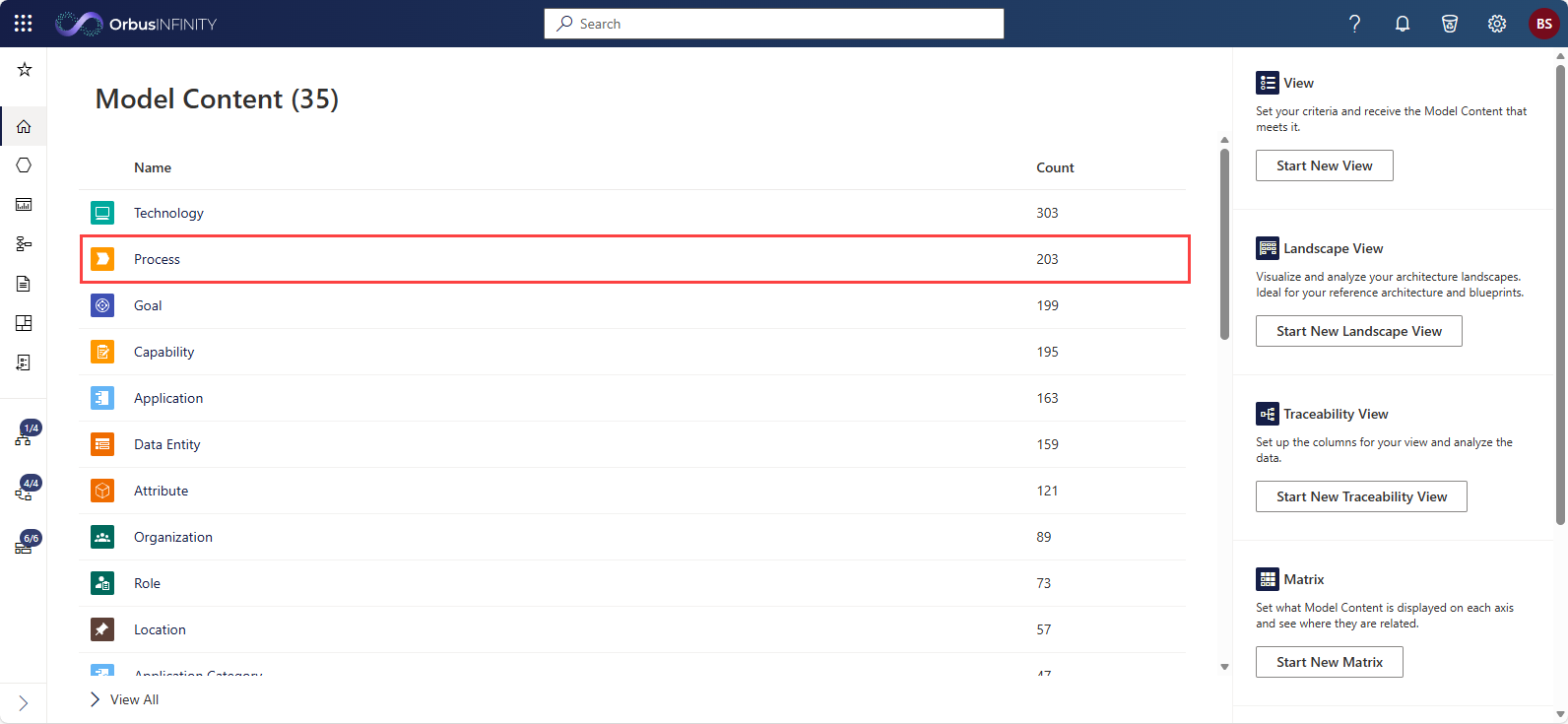This screenshot has height=724, width=1568.
Task: Click the right panel scrollbar
Action: coord(1560,296)
